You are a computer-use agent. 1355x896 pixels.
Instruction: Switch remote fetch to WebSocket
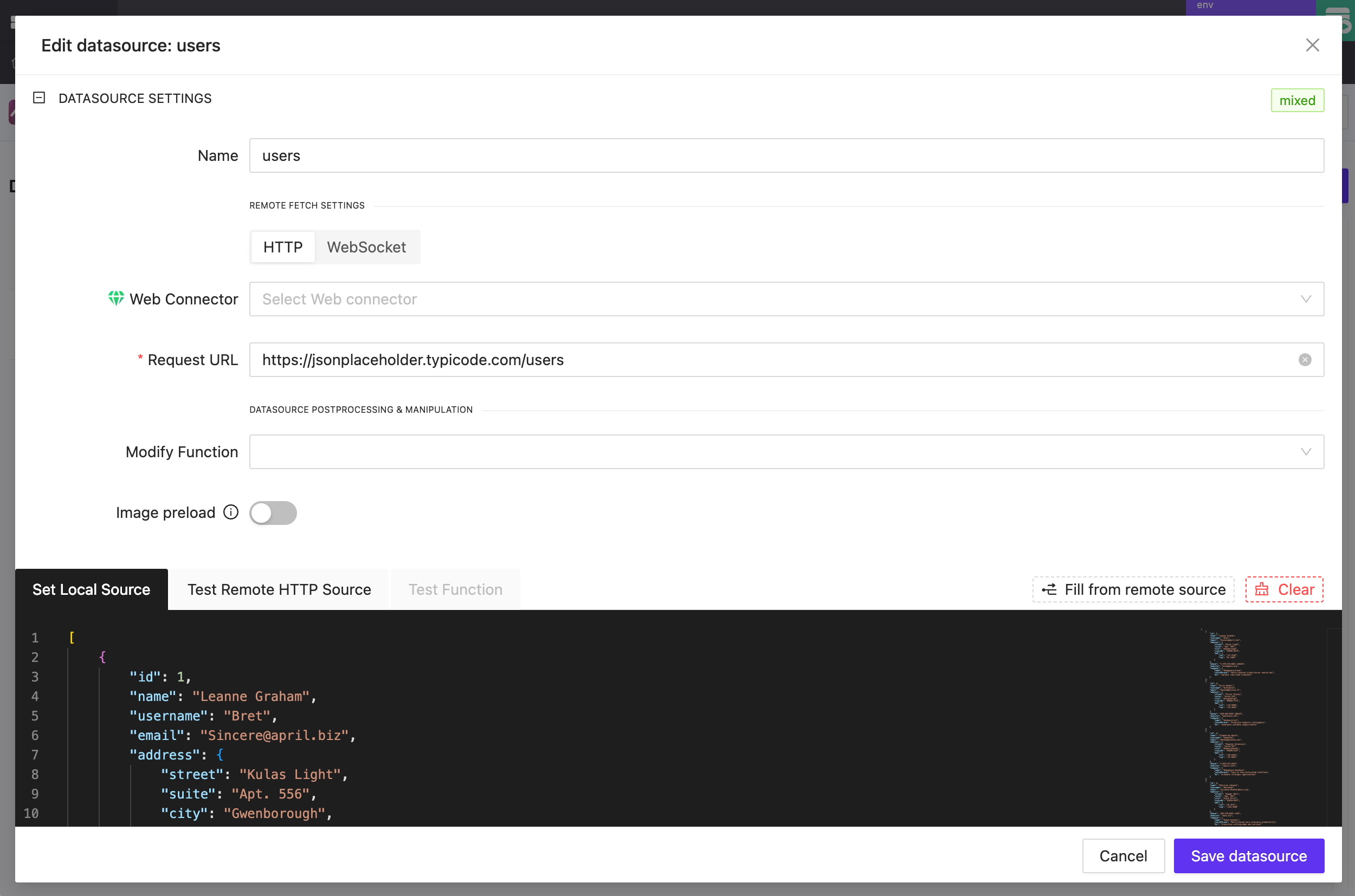tap(366, 247)
